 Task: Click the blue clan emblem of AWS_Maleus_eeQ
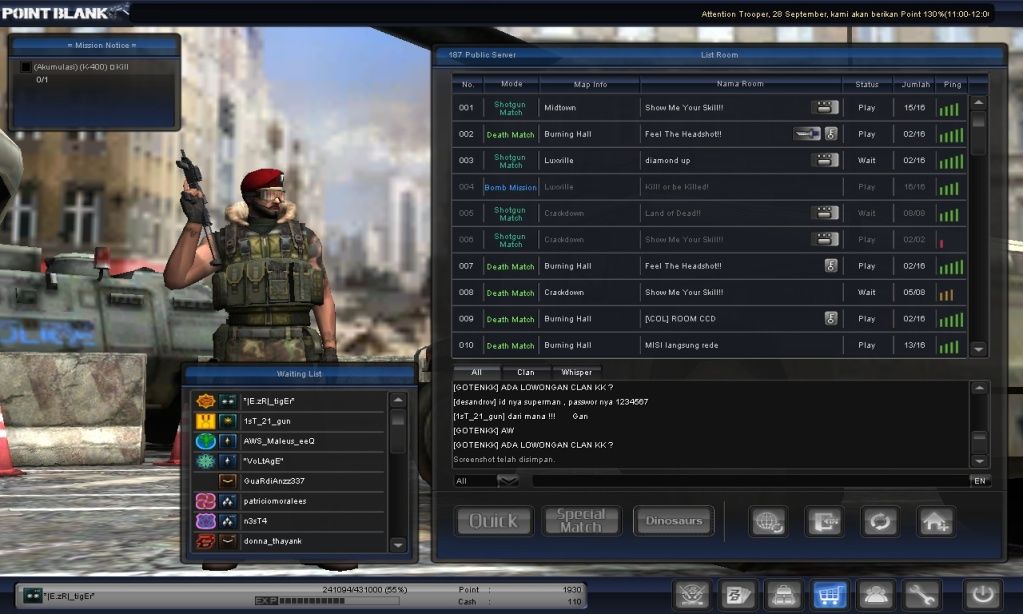point(206,441)
